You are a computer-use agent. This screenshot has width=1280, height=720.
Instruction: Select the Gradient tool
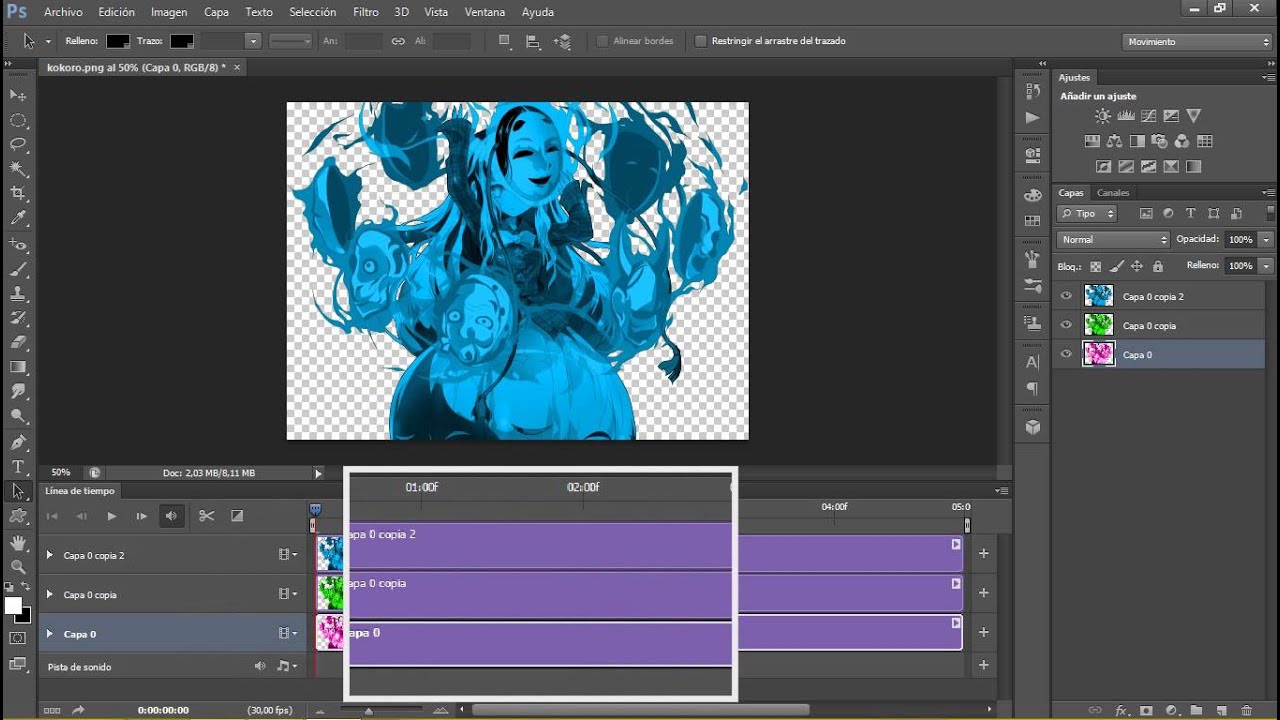18,367
